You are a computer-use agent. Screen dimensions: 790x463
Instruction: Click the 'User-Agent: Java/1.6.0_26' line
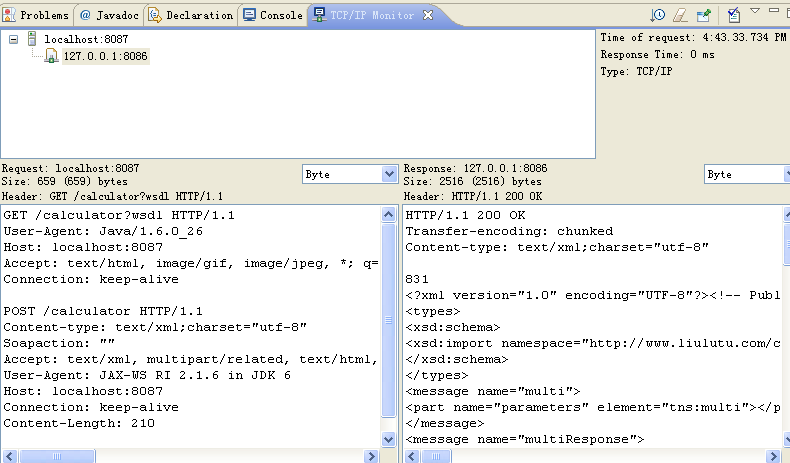(x=103, y=231)
